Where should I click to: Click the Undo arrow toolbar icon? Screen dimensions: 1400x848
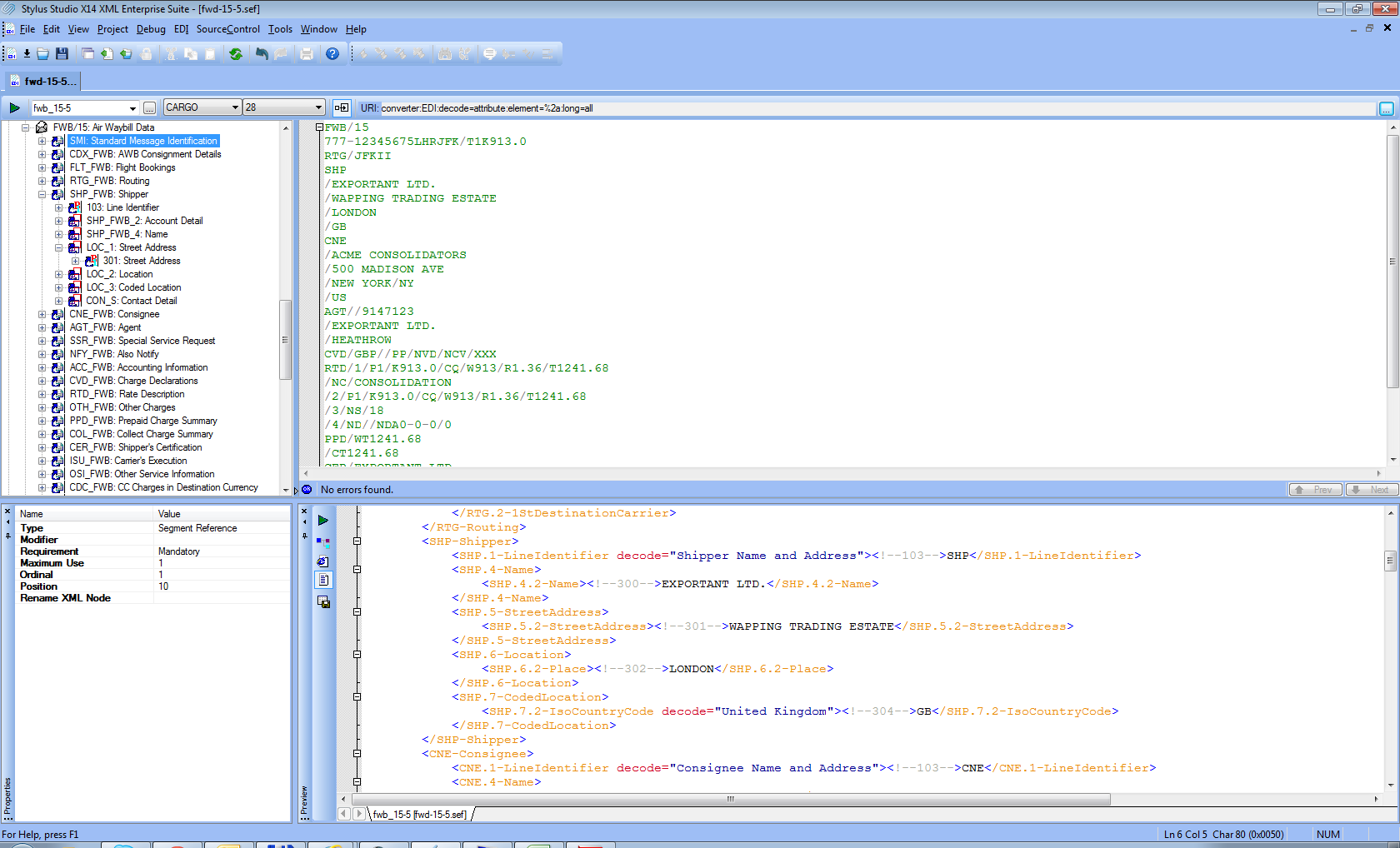(x=262, y=54)
